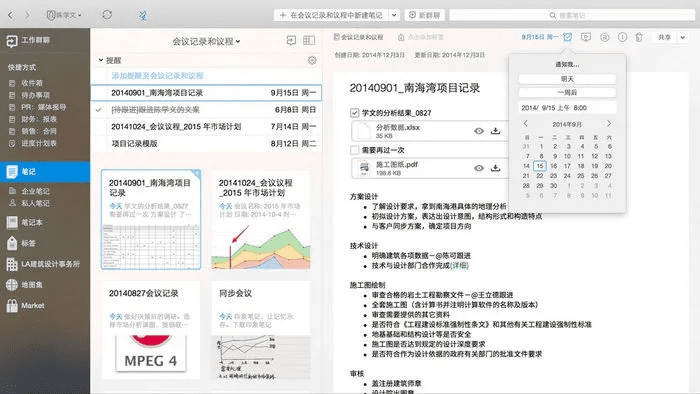Download 施工图纸.pdf attachment
700x394 pixels.
pyautogui.click(x=495, y=168)
